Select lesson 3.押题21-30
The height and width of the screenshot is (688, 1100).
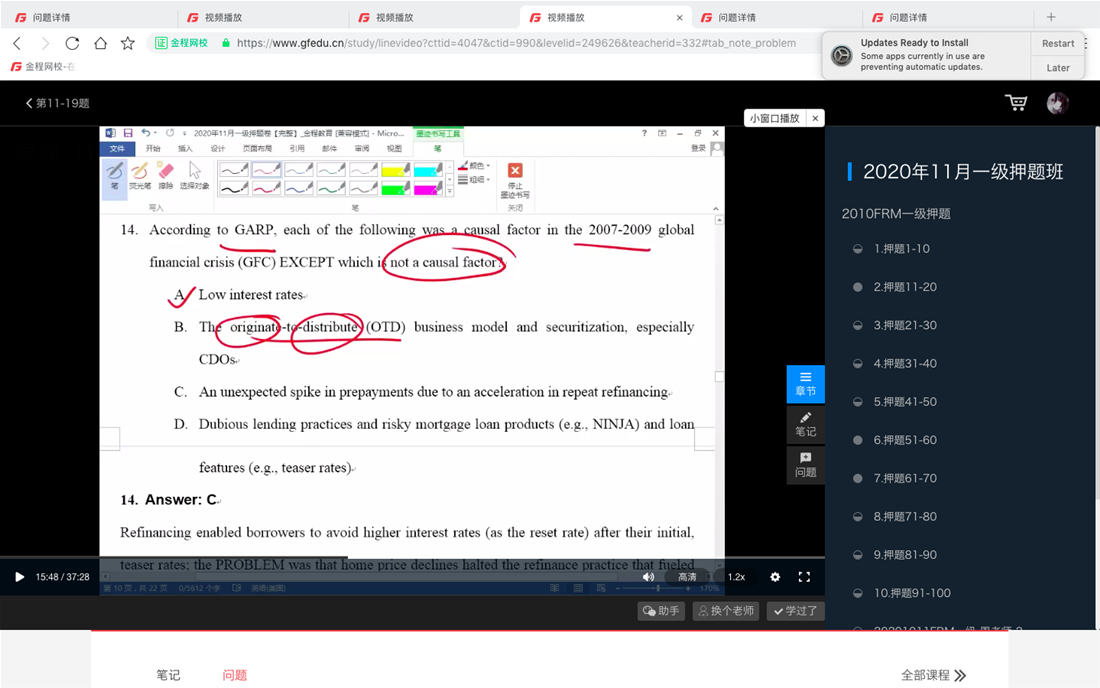(x=905, y=325)
